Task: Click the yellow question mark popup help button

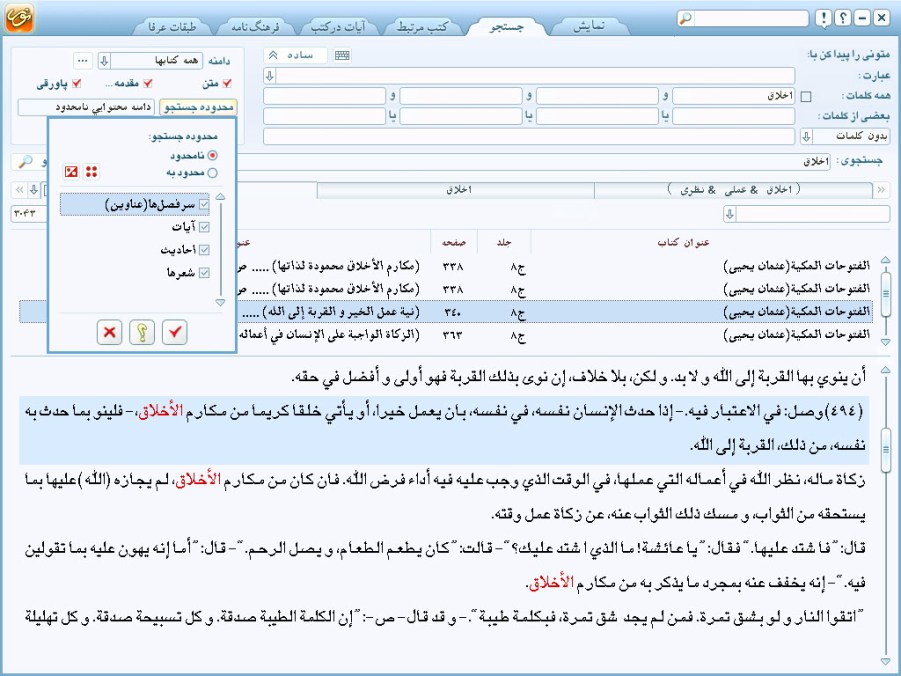Action: pos(142,332)
